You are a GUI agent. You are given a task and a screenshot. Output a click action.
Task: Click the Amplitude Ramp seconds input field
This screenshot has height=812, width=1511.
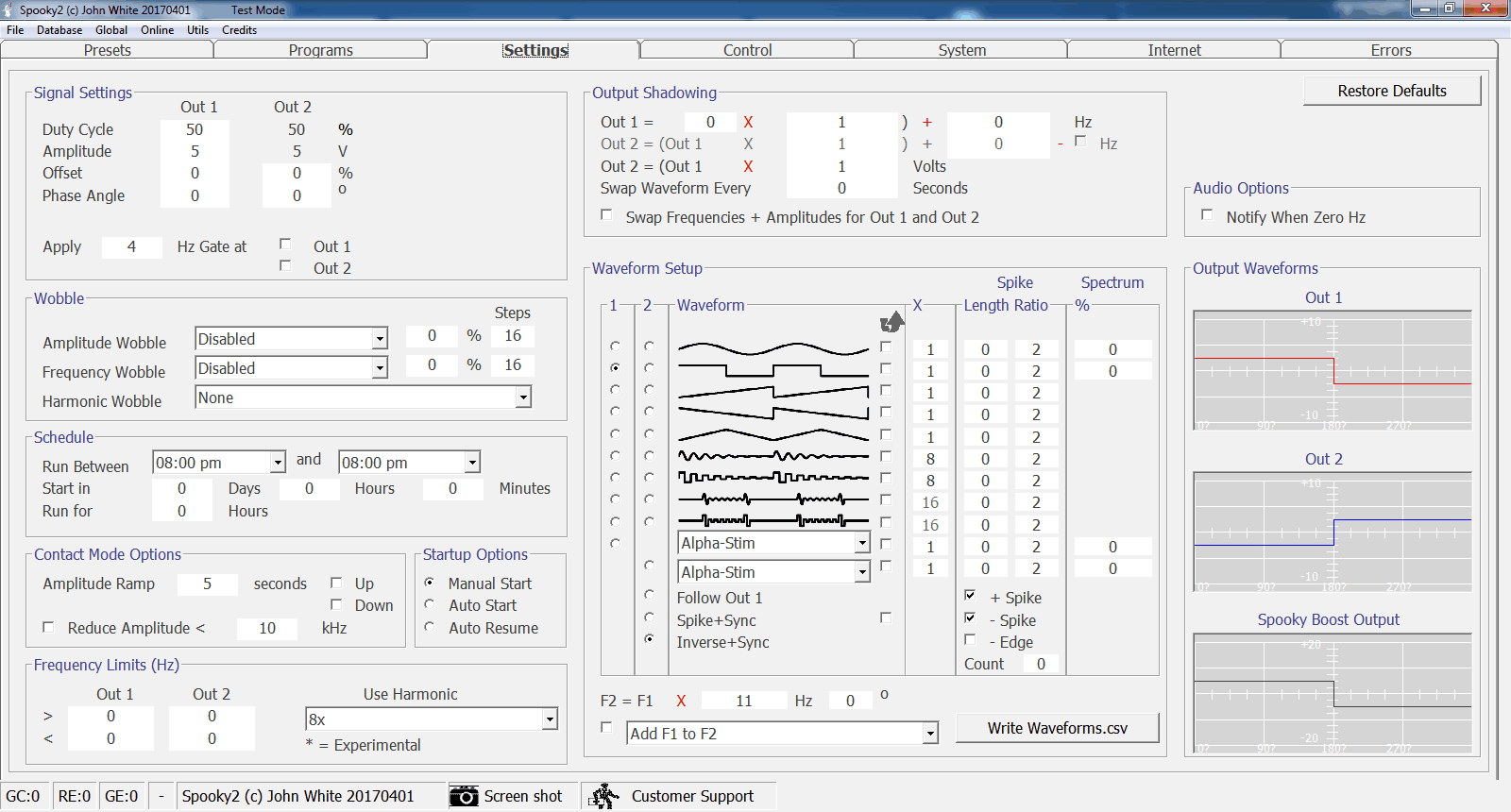(x=207, y=584)
